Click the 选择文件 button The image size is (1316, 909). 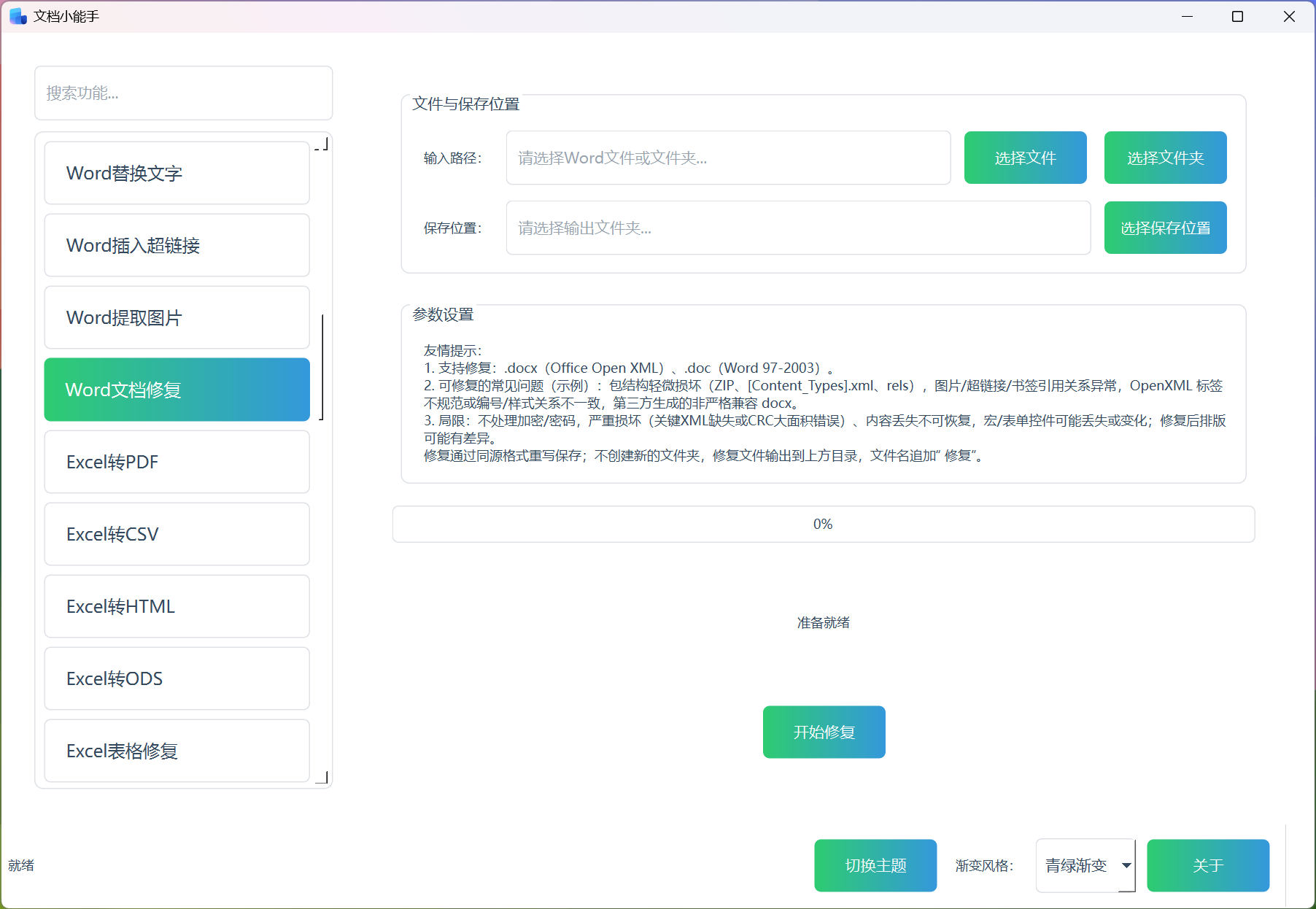click(x=1025, y=158)
